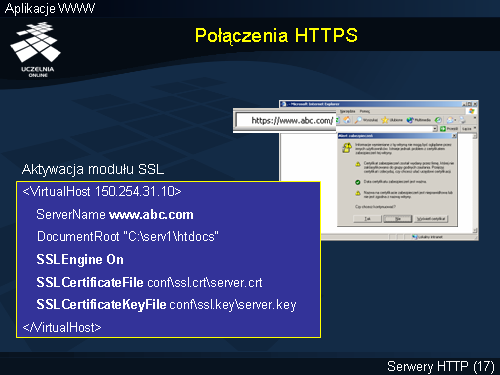Click the Print icon in IE toolbar
The image size is (500, 375).
coord(463,120)
